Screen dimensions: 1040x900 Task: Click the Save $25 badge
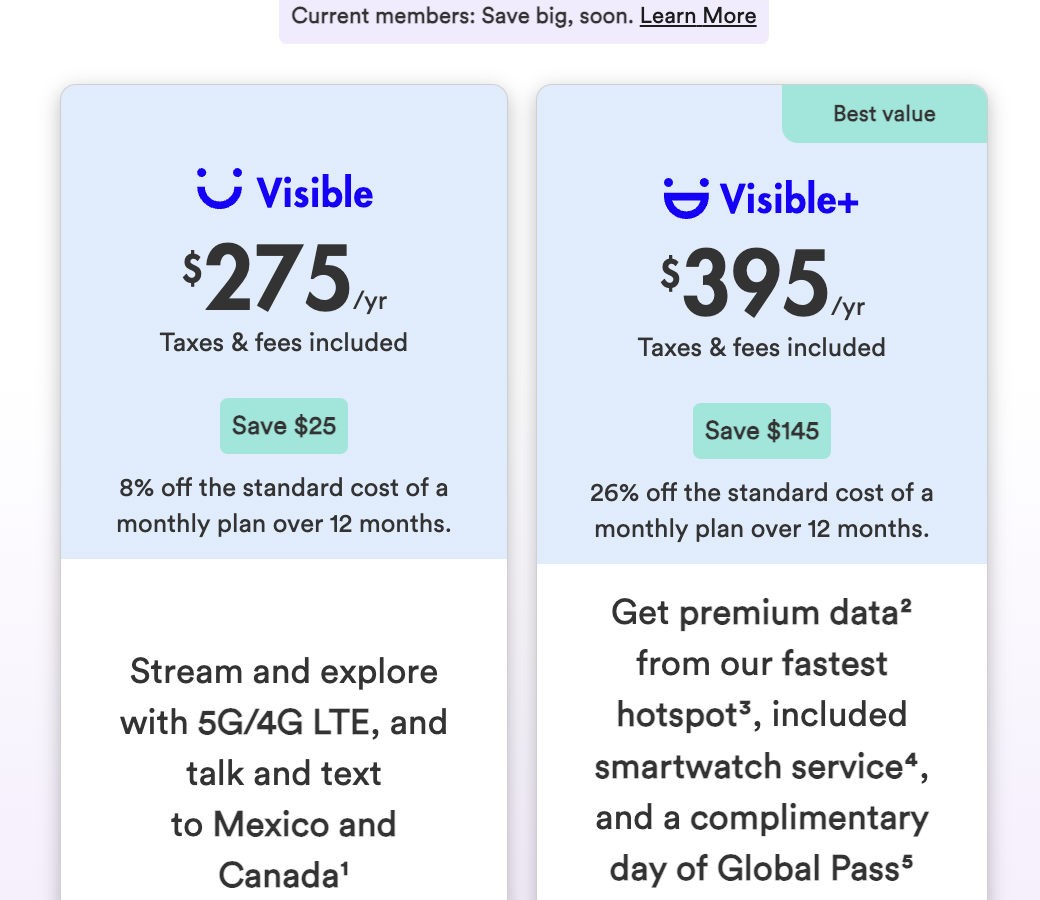284,426
